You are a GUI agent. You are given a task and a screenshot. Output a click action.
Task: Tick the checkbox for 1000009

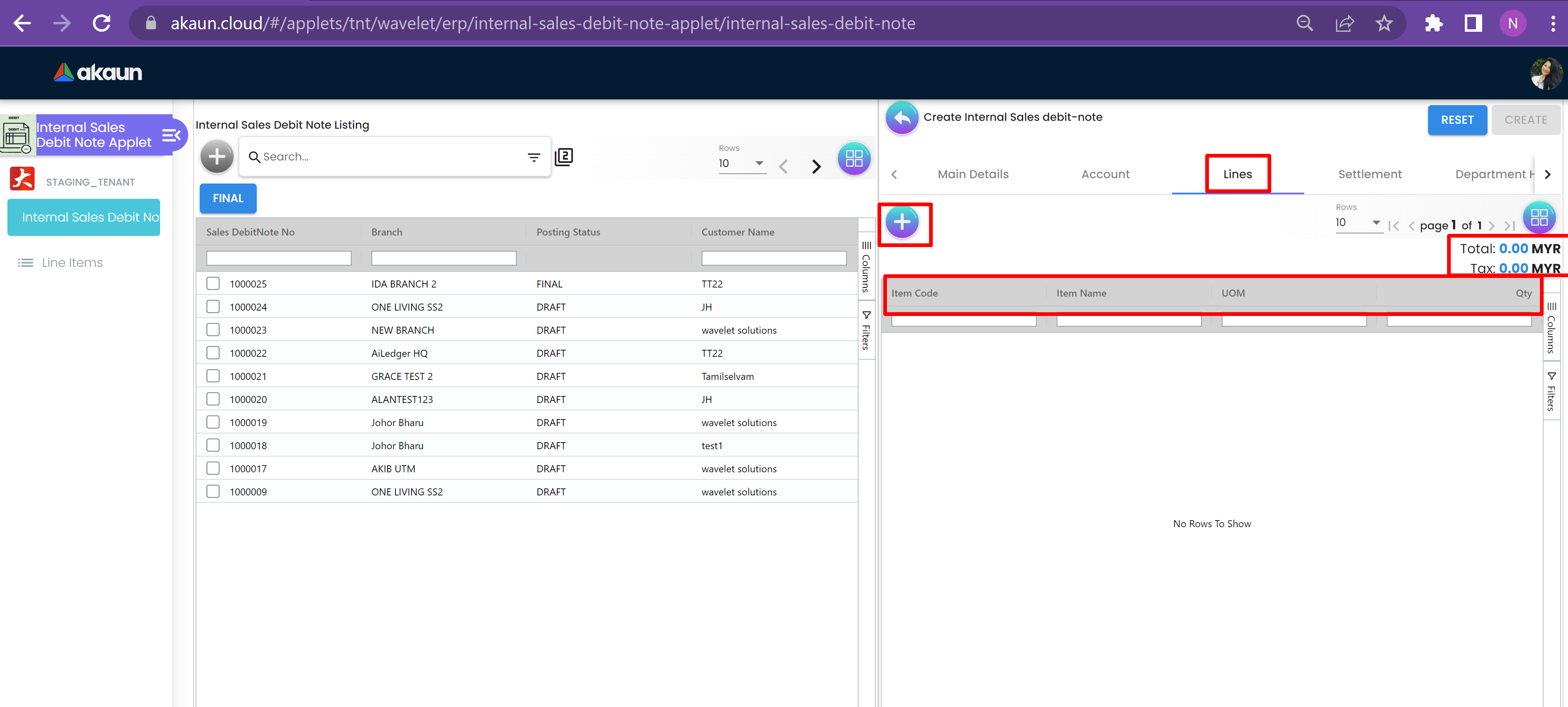[213, 492]
